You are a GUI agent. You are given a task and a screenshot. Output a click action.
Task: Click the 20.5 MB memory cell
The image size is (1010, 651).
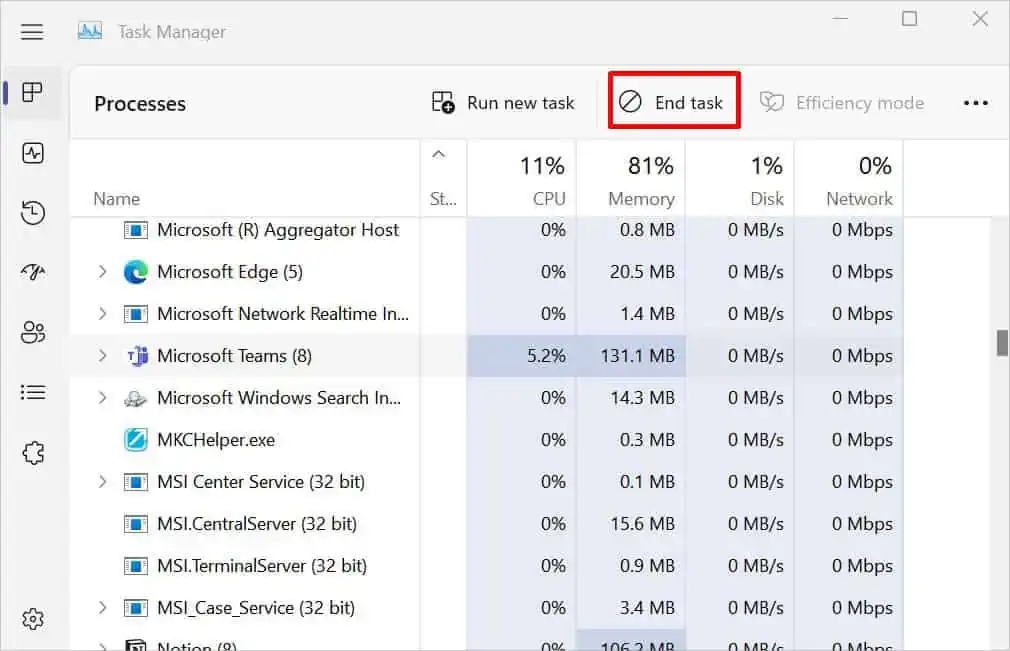click(x=631, y=272)
